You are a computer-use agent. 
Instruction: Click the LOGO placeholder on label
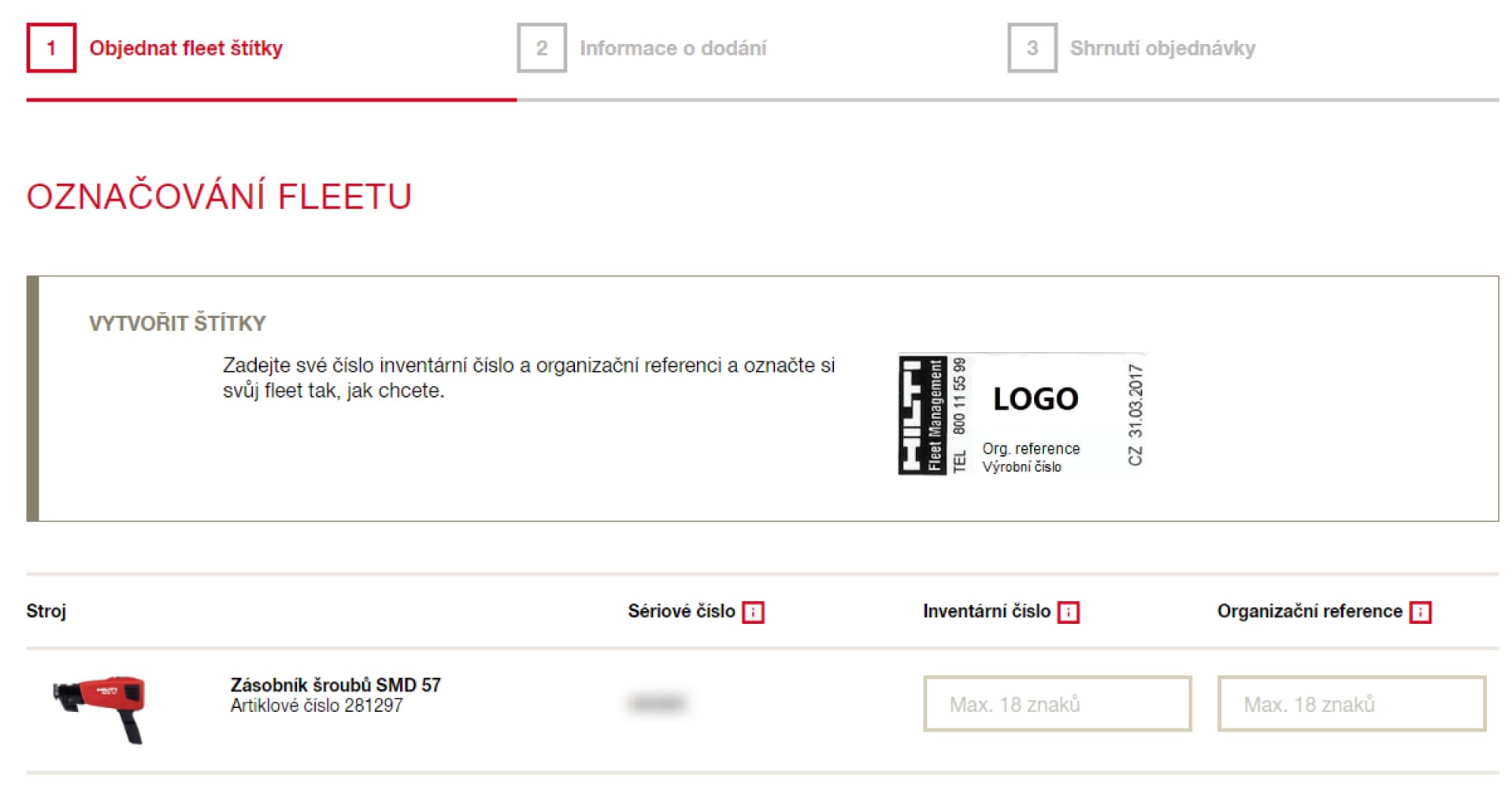click(1036, 399)
